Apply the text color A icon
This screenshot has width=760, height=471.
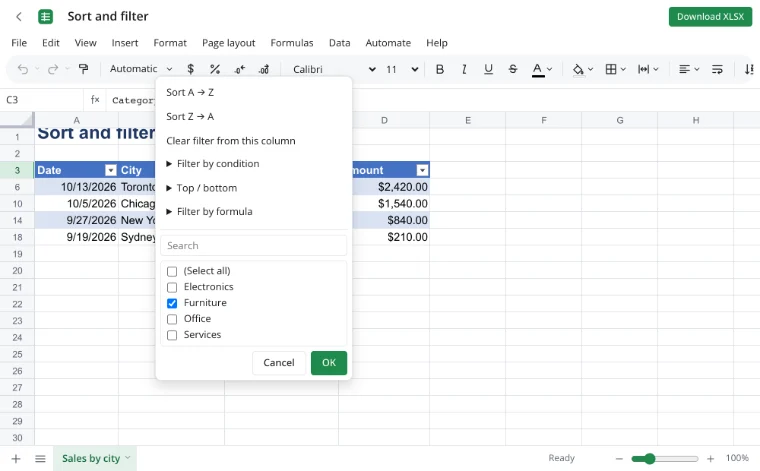[538, 69]
